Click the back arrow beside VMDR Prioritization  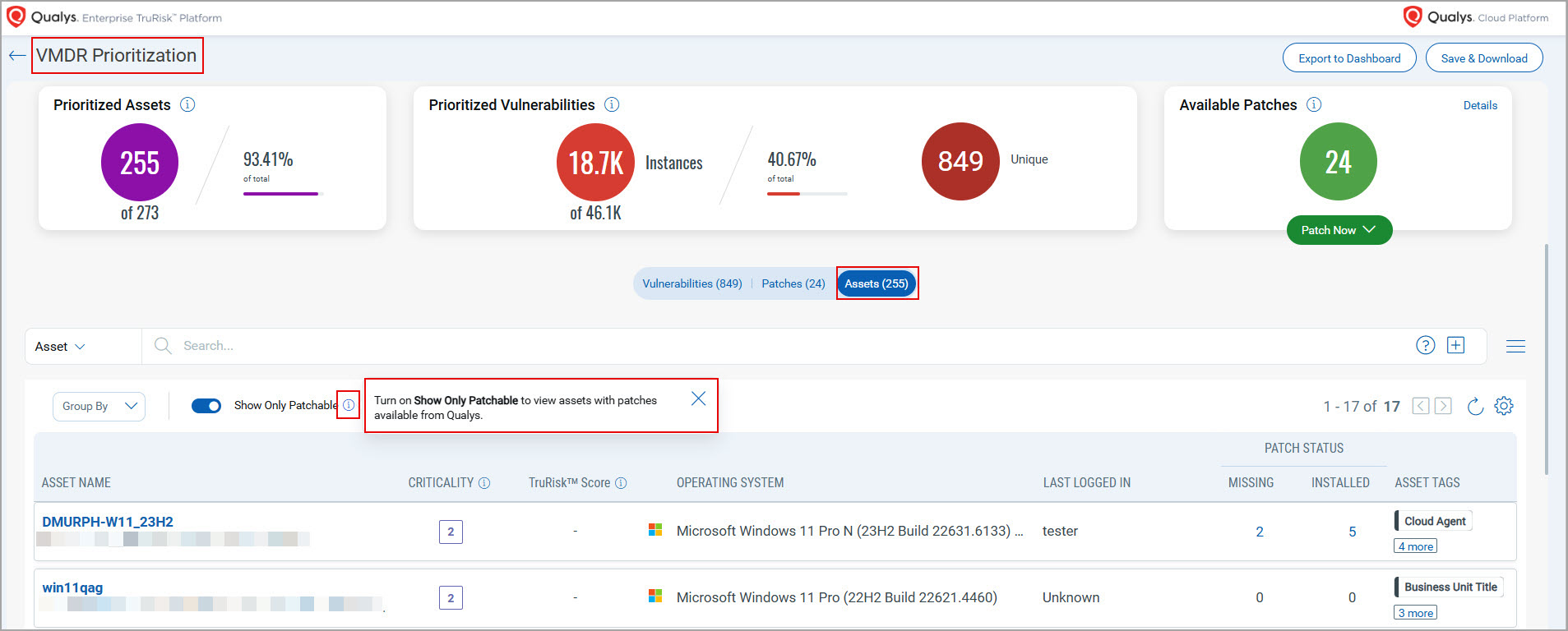pos(17,56)
